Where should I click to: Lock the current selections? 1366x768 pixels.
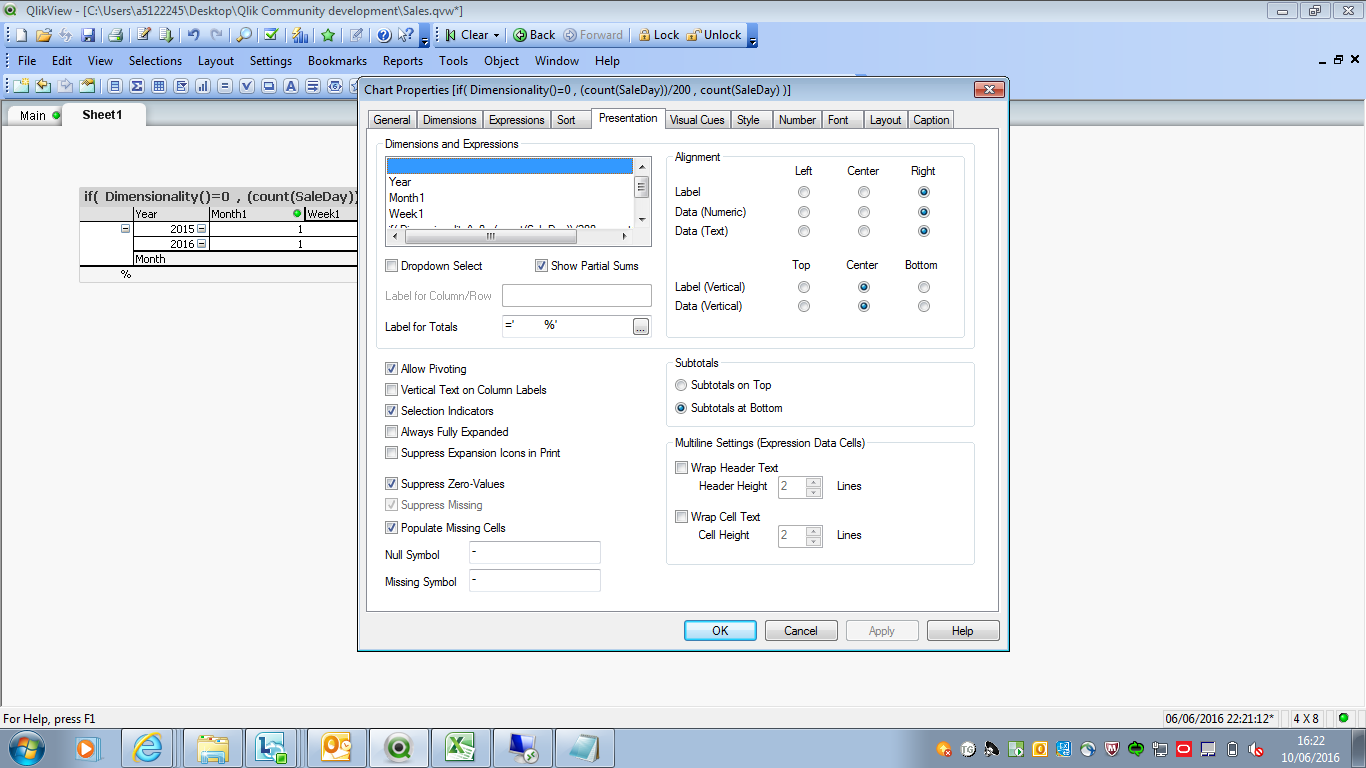pyautogui.click(x=658, y=35)
